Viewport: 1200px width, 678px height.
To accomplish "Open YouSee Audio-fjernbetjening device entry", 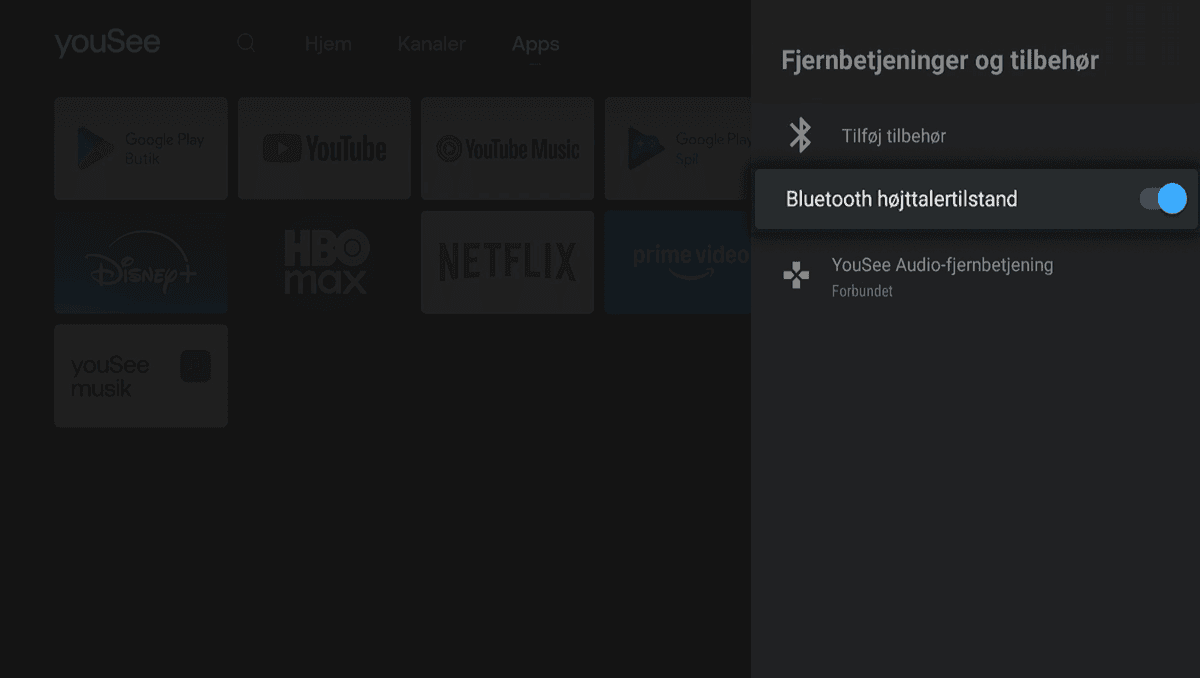I will point(975,277).
